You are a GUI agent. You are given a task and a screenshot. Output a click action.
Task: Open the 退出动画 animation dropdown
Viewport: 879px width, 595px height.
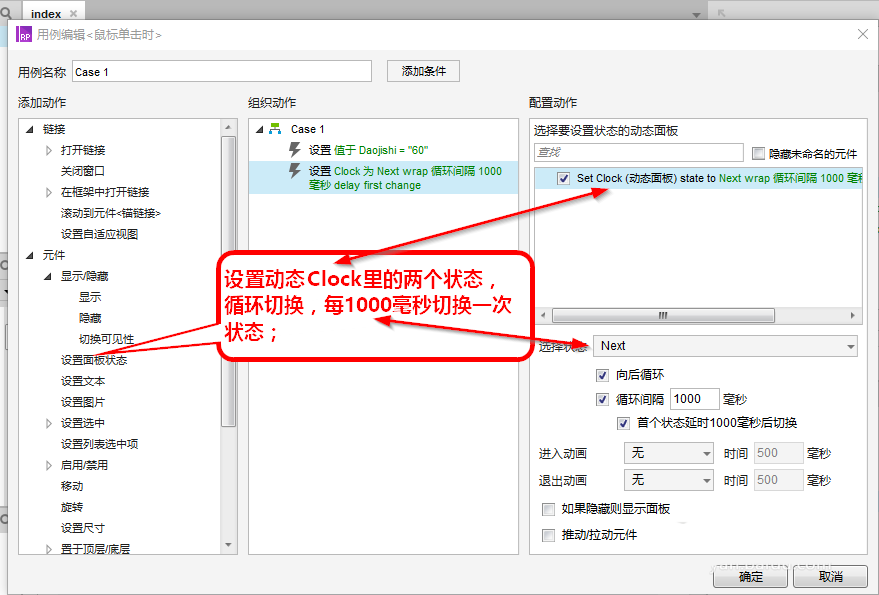point(669,480)
